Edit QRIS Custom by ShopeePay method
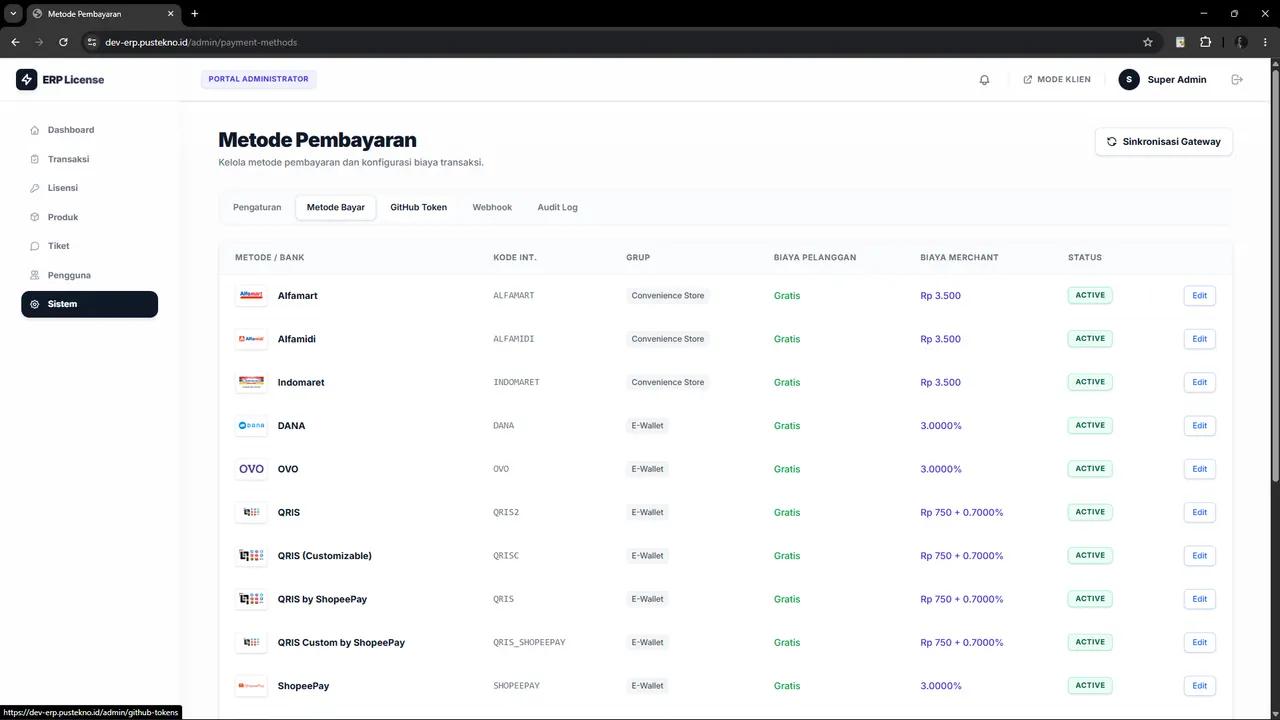Screen dimensions: 1280x720 (x=1200, y=642)
